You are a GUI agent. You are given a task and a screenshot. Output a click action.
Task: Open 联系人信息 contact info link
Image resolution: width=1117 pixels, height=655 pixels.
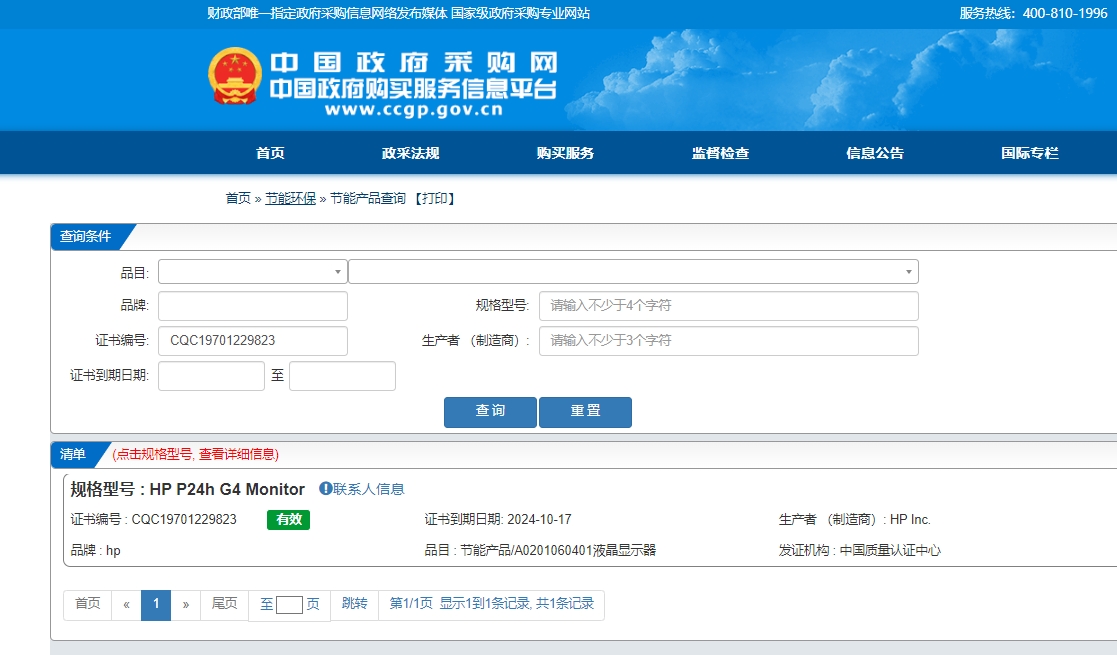(x=369, y=489)
